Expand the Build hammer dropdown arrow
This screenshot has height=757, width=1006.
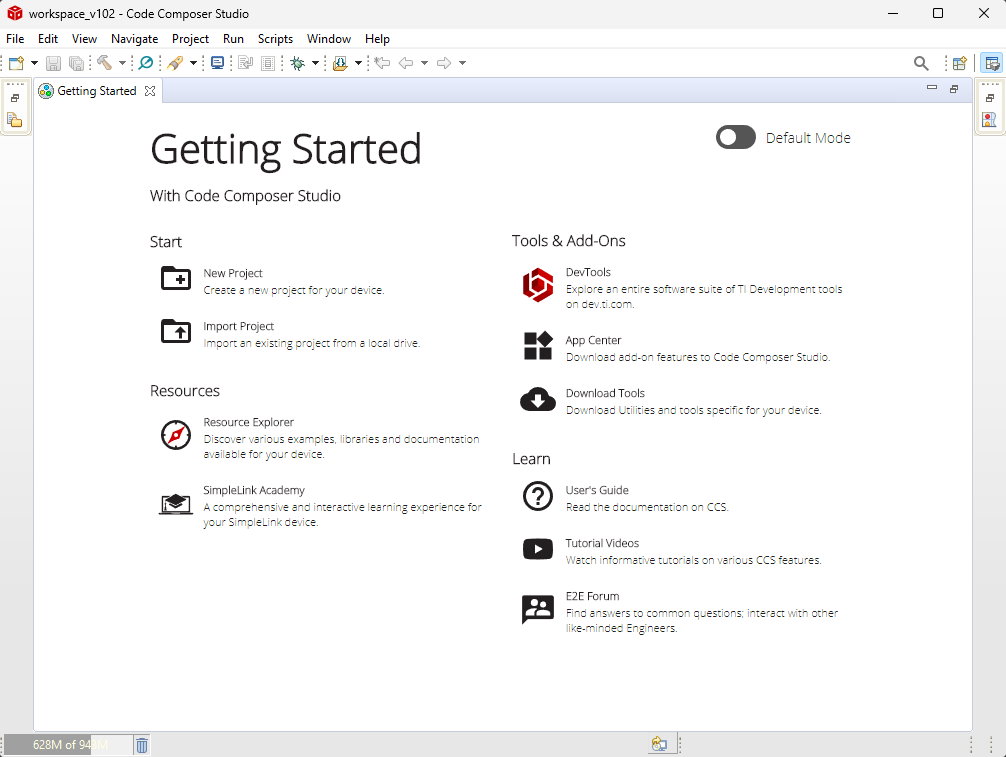(x=122, y=63)
